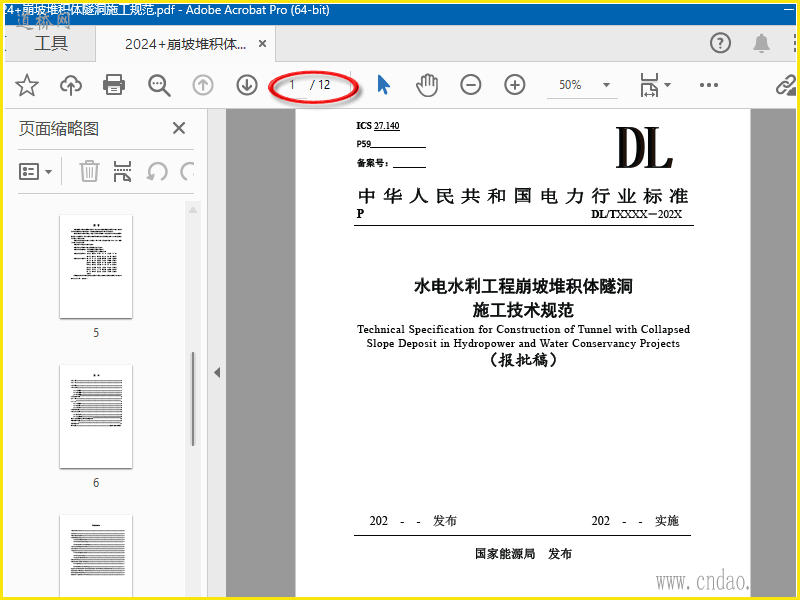
Task: Open the notifications bell
Action: click(x=761, y=43)
